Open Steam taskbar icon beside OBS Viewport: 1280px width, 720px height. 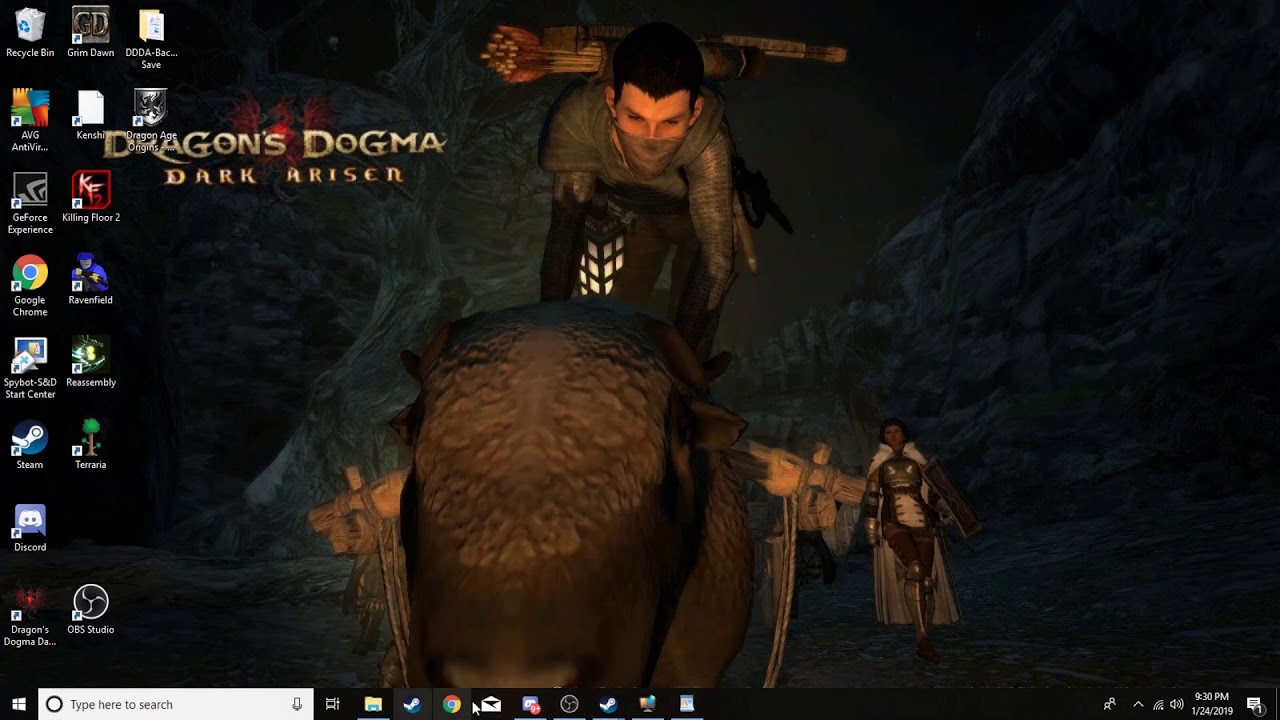pos(608,704)
